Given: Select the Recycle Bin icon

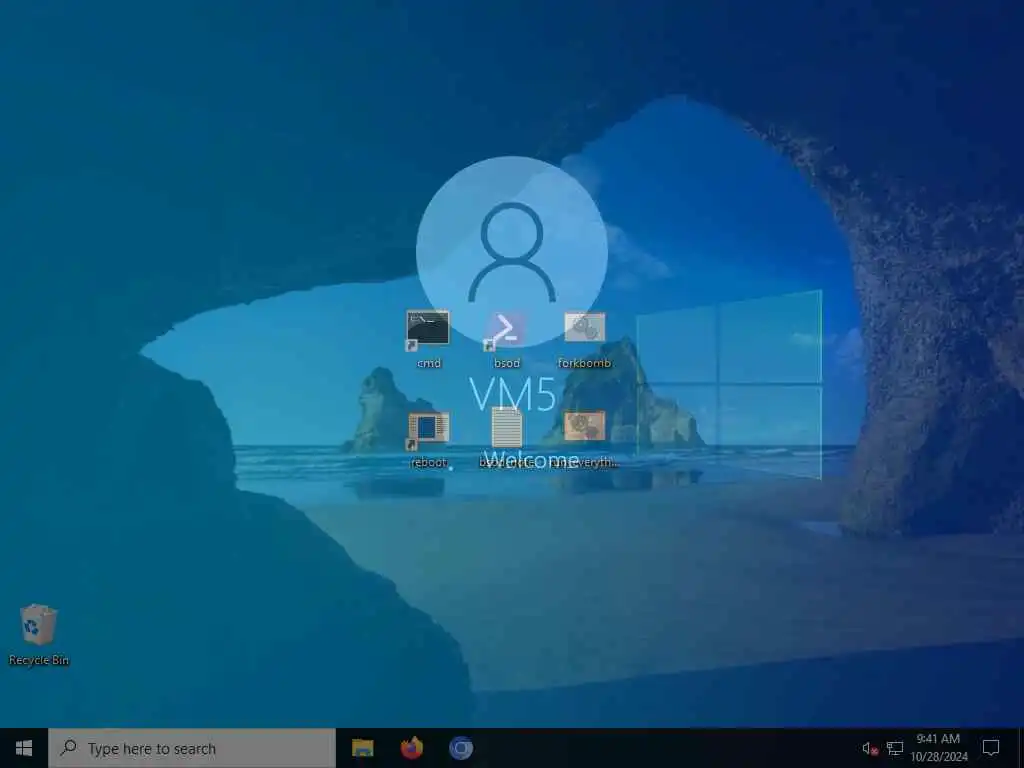Looking at the screenshot, I should [39, 625].
